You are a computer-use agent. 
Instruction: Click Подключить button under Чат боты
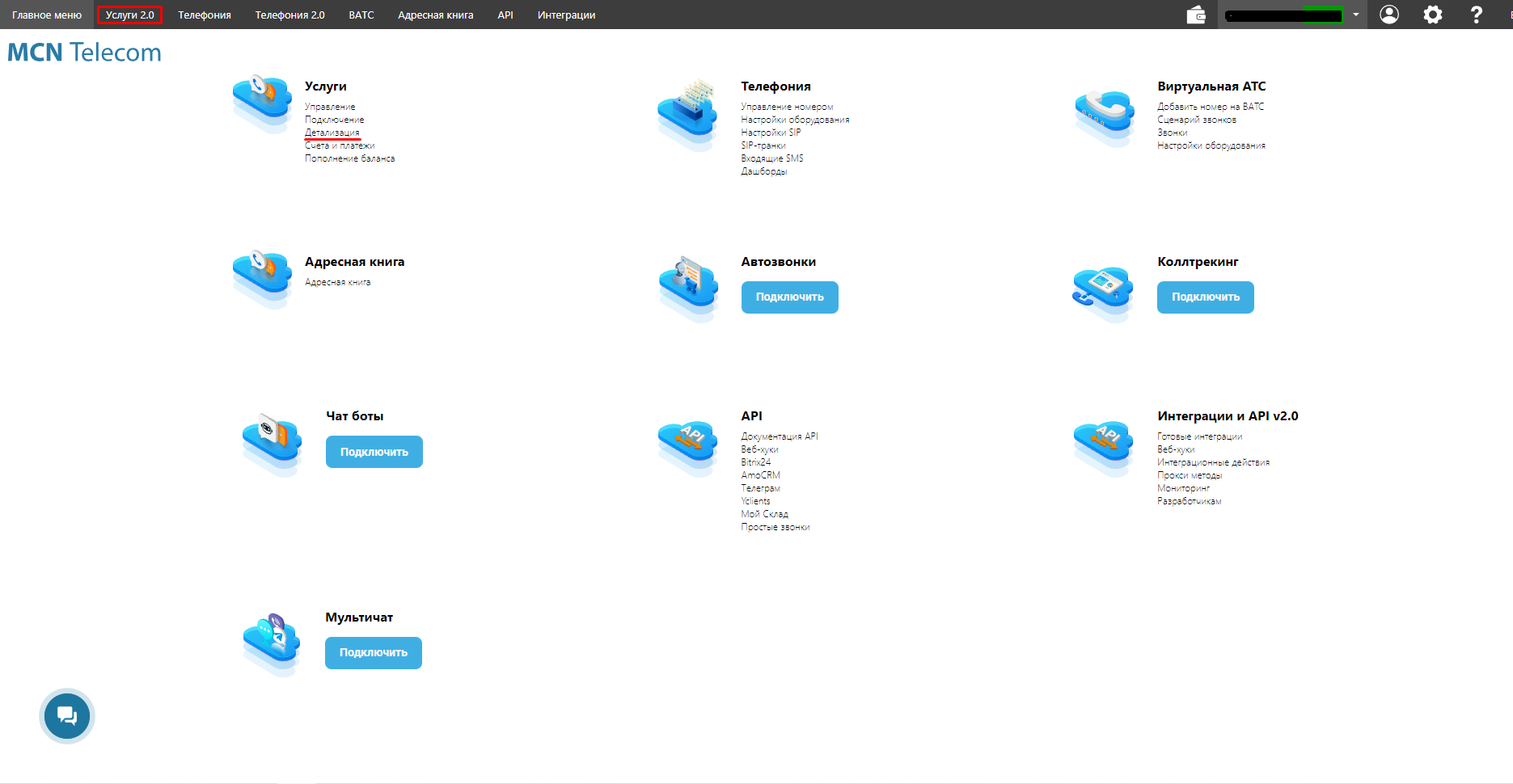pos(374,452)
